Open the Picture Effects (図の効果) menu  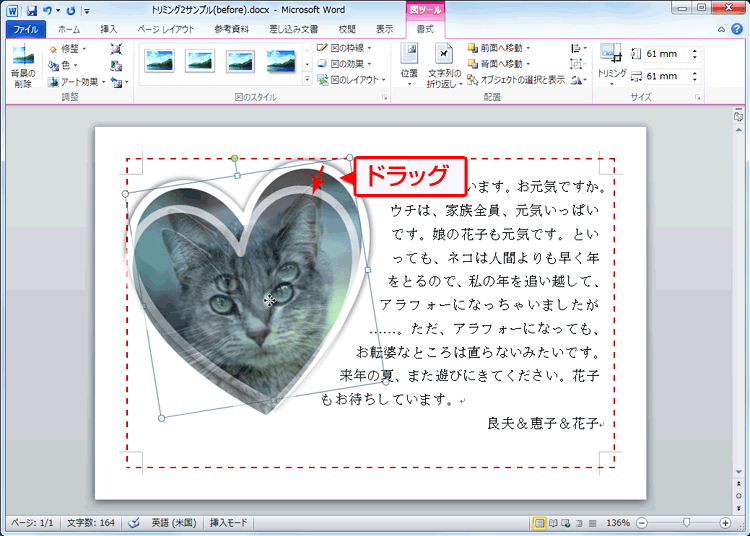(344, 64)
